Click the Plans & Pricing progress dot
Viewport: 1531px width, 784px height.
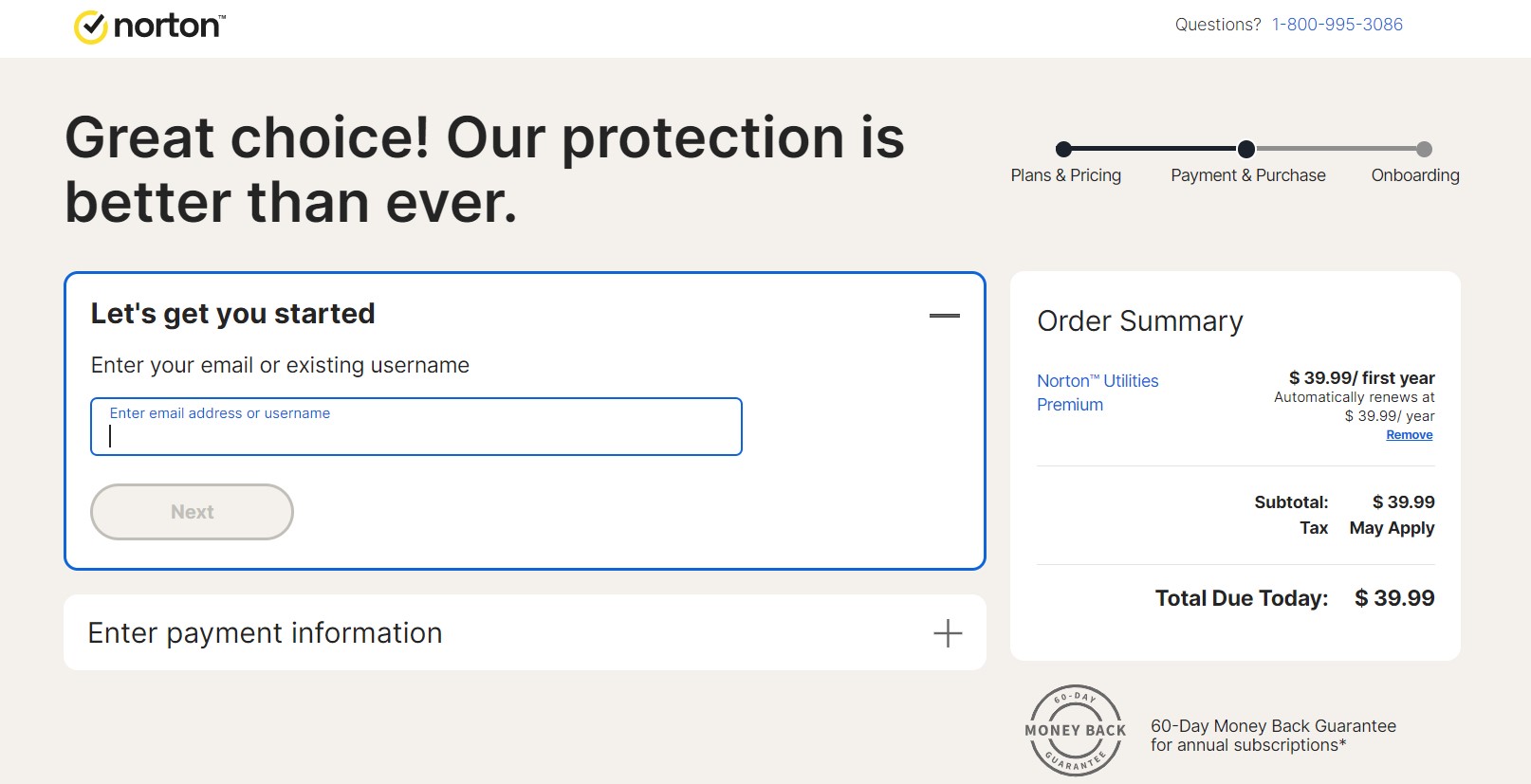[1063, 149]
